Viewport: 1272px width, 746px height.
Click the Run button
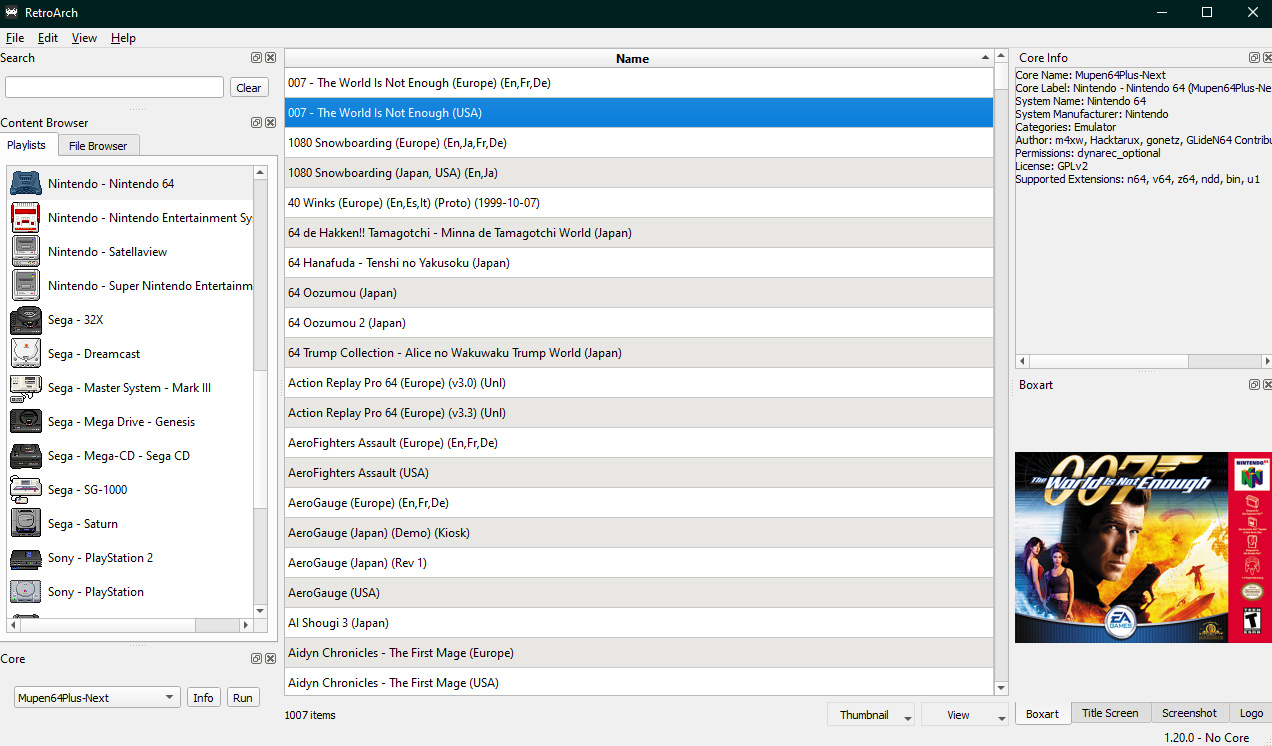(242, 698)
